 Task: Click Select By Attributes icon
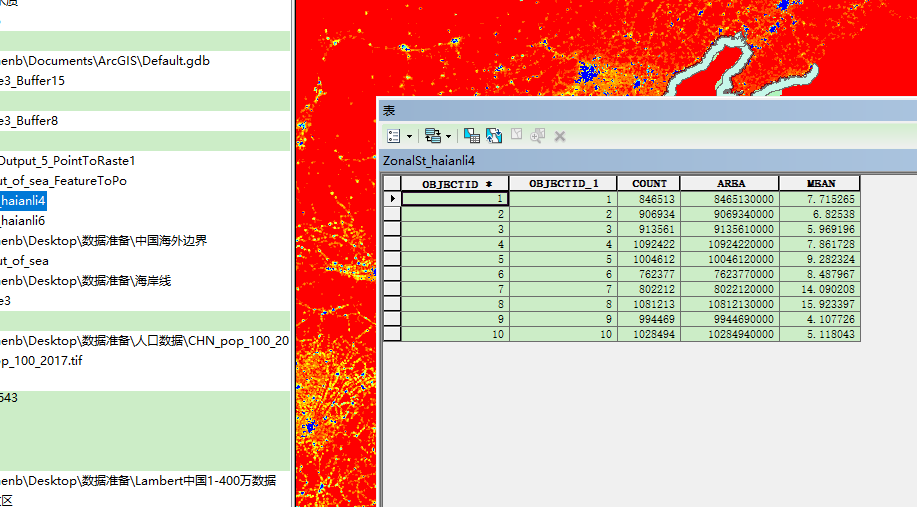[471, 136]
